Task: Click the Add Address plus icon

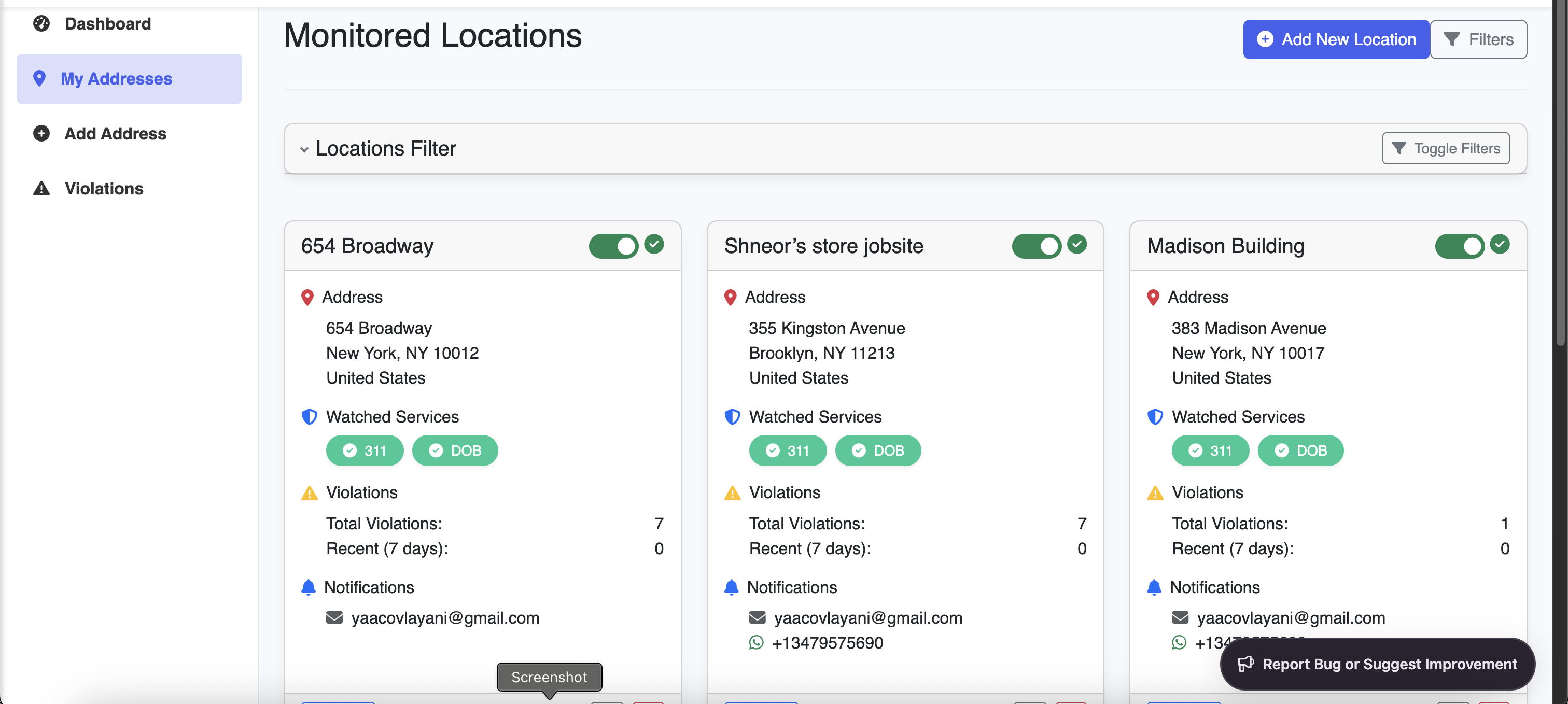Action: pyautogui.click(x=41, y=133)
